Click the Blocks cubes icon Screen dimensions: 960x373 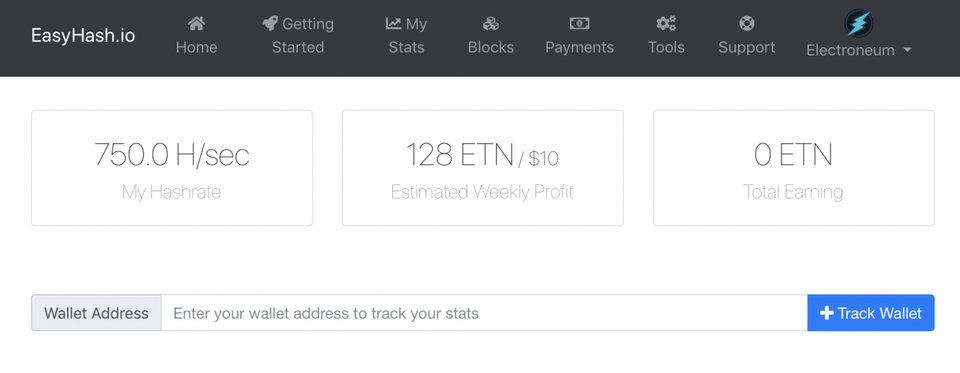(x=490, y=24)
